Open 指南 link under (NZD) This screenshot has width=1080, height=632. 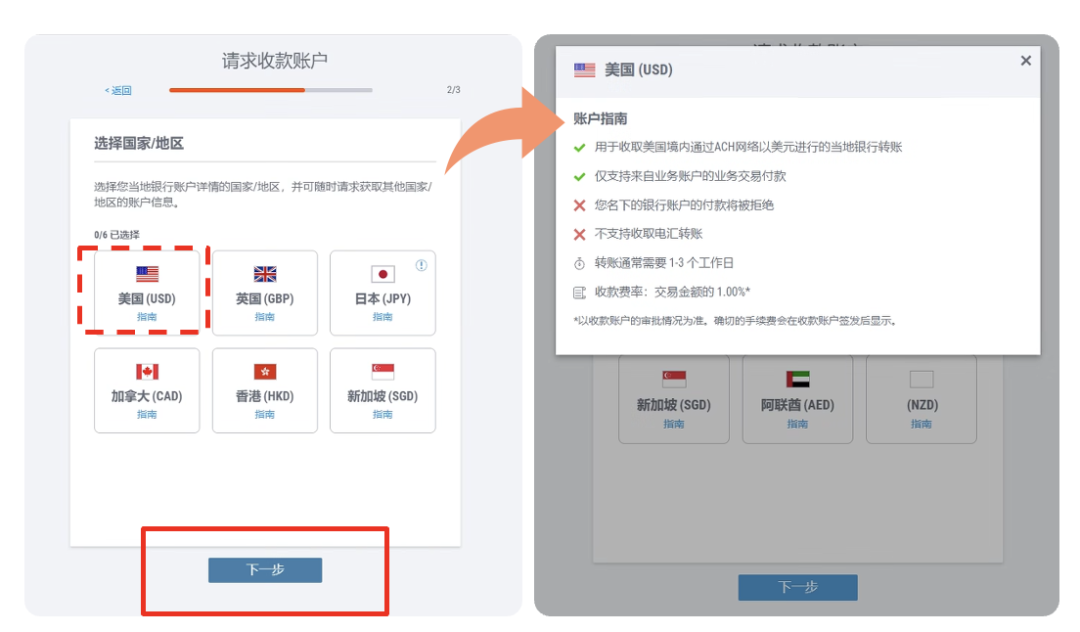(x=921, y=424)
